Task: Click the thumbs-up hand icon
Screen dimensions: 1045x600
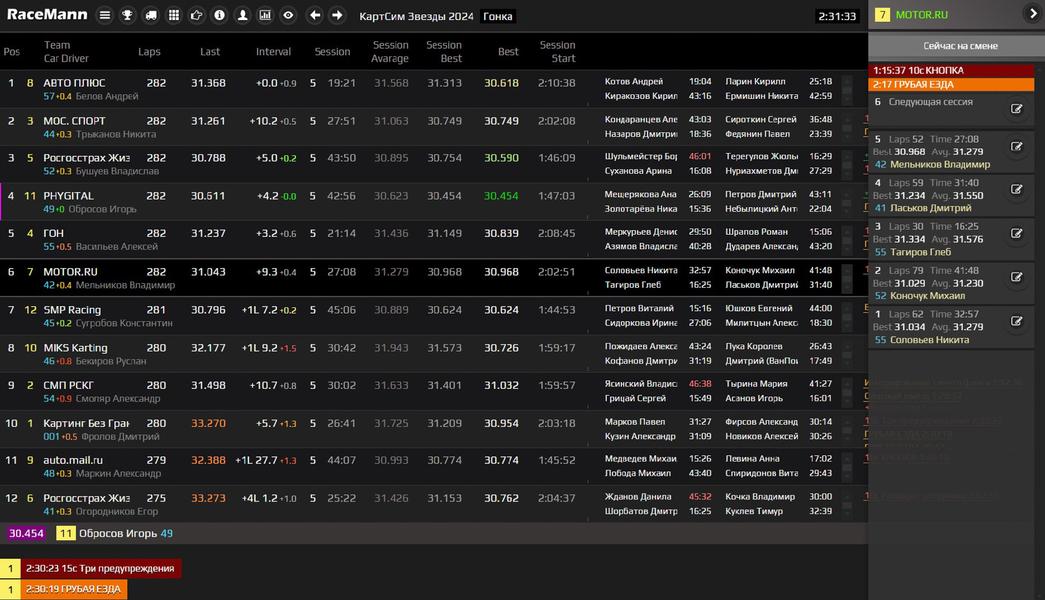Action: (x=197, y=15)
